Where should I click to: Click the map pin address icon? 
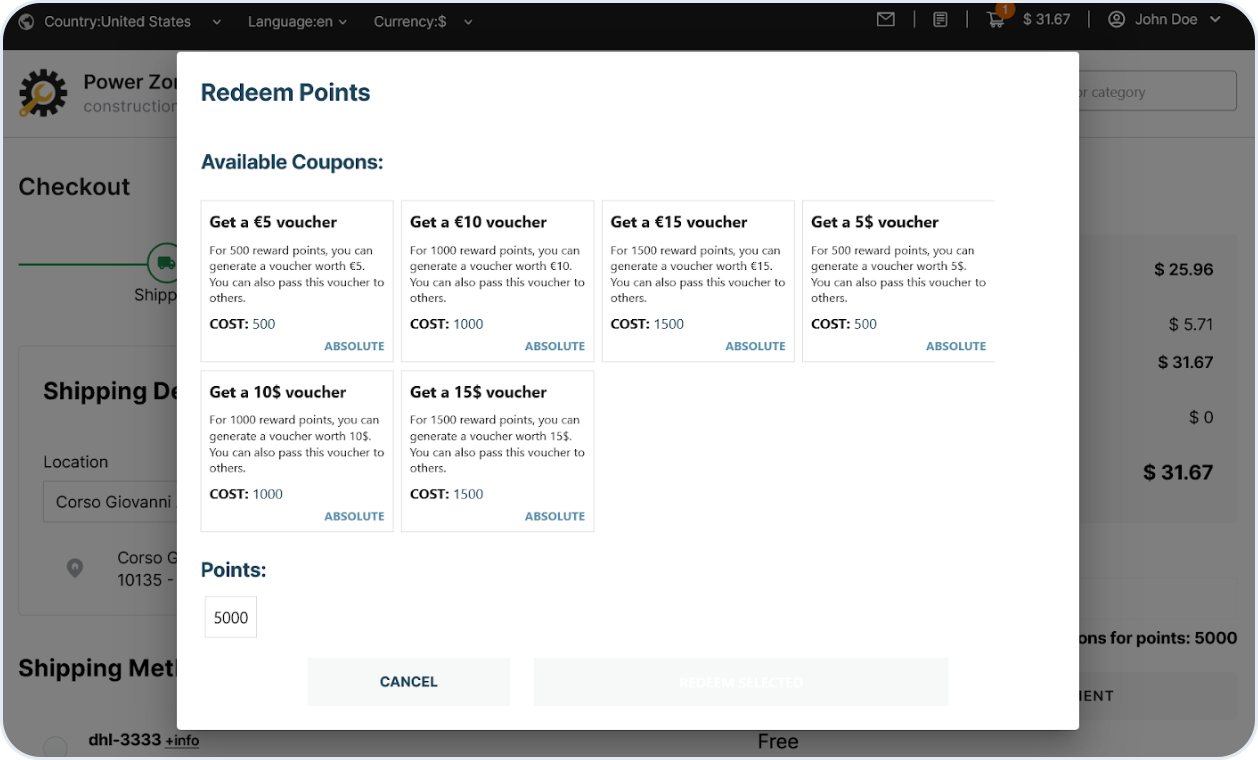tap(74, 568)
